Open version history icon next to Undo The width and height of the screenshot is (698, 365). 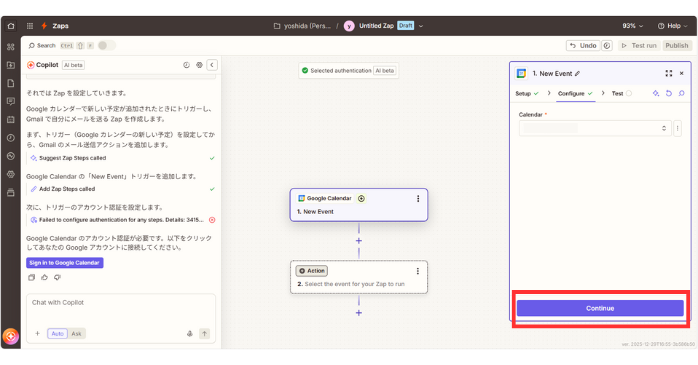pos(607,45)
